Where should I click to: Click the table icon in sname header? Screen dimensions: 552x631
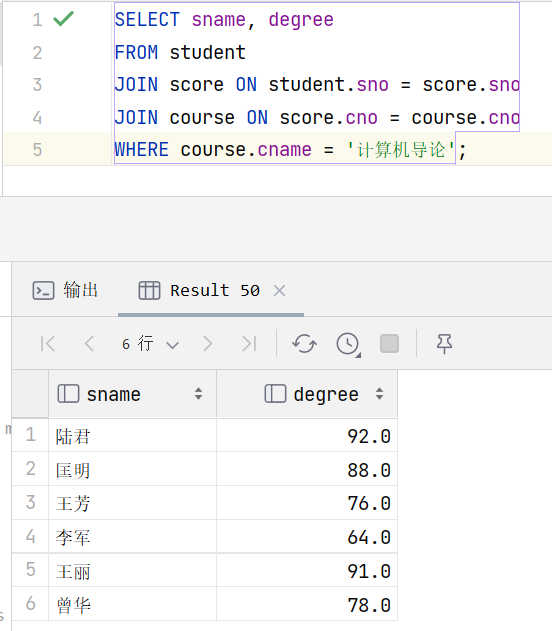[x=68, y=394]
